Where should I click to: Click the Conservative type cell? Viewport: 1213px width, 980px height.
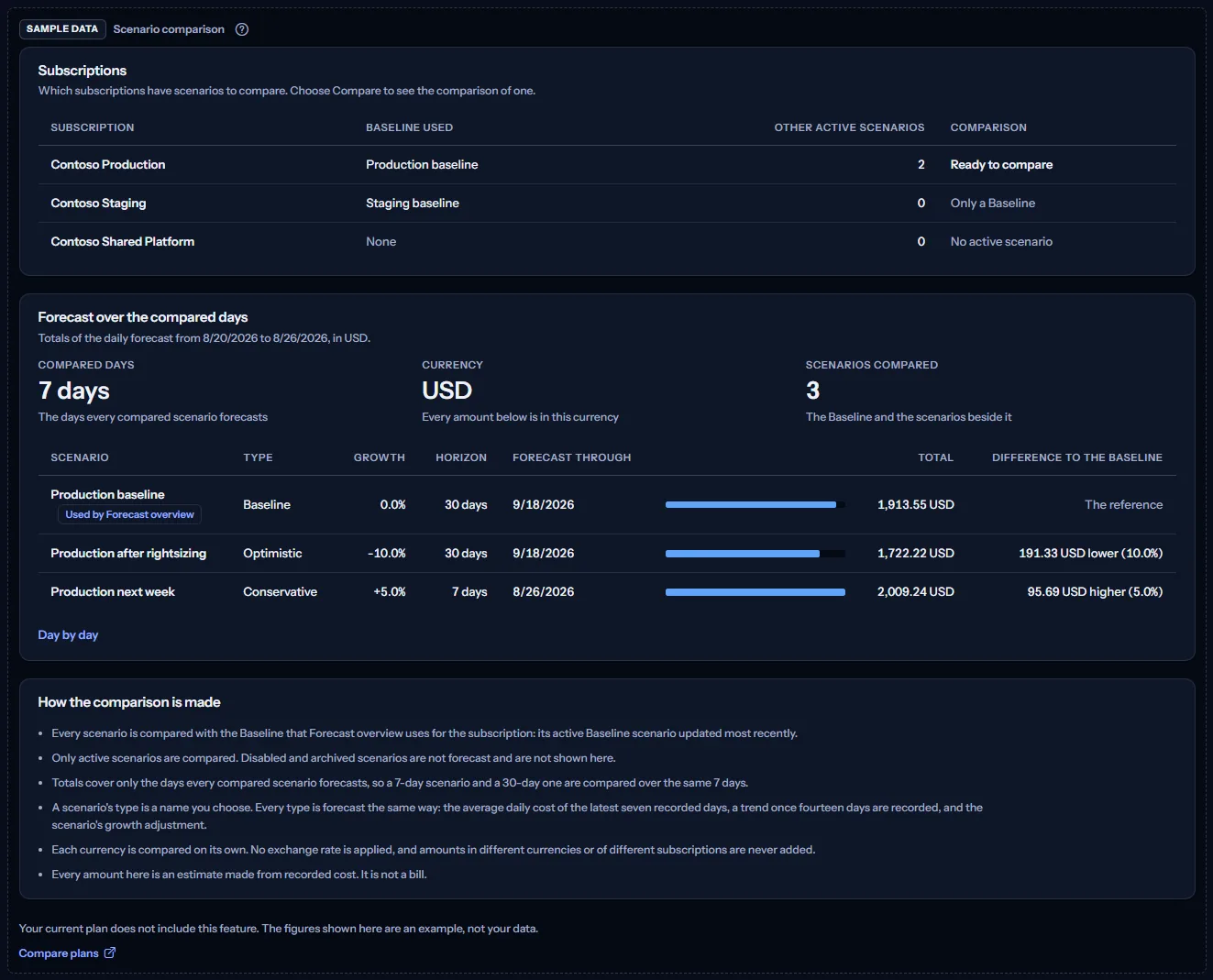coord(280,592)
